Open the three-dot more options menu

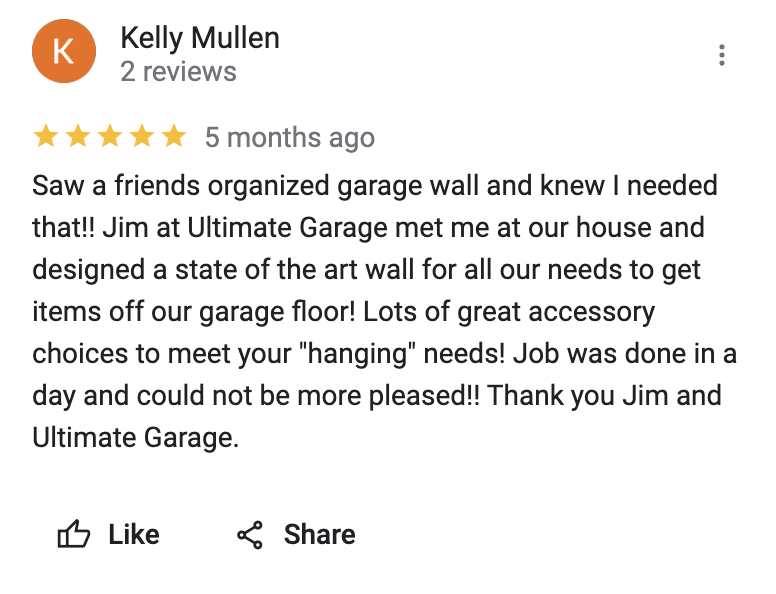(x=722, y=55)
